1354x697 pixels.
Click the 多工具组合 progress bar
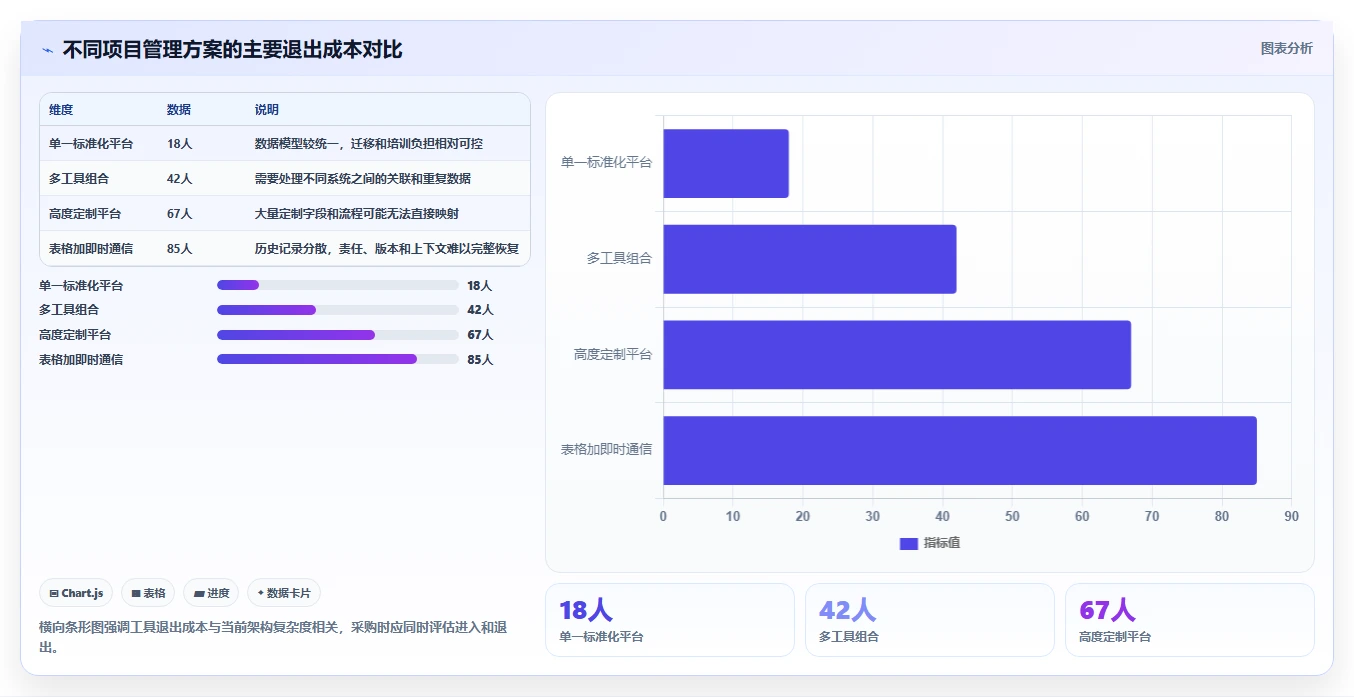(338, 310)
